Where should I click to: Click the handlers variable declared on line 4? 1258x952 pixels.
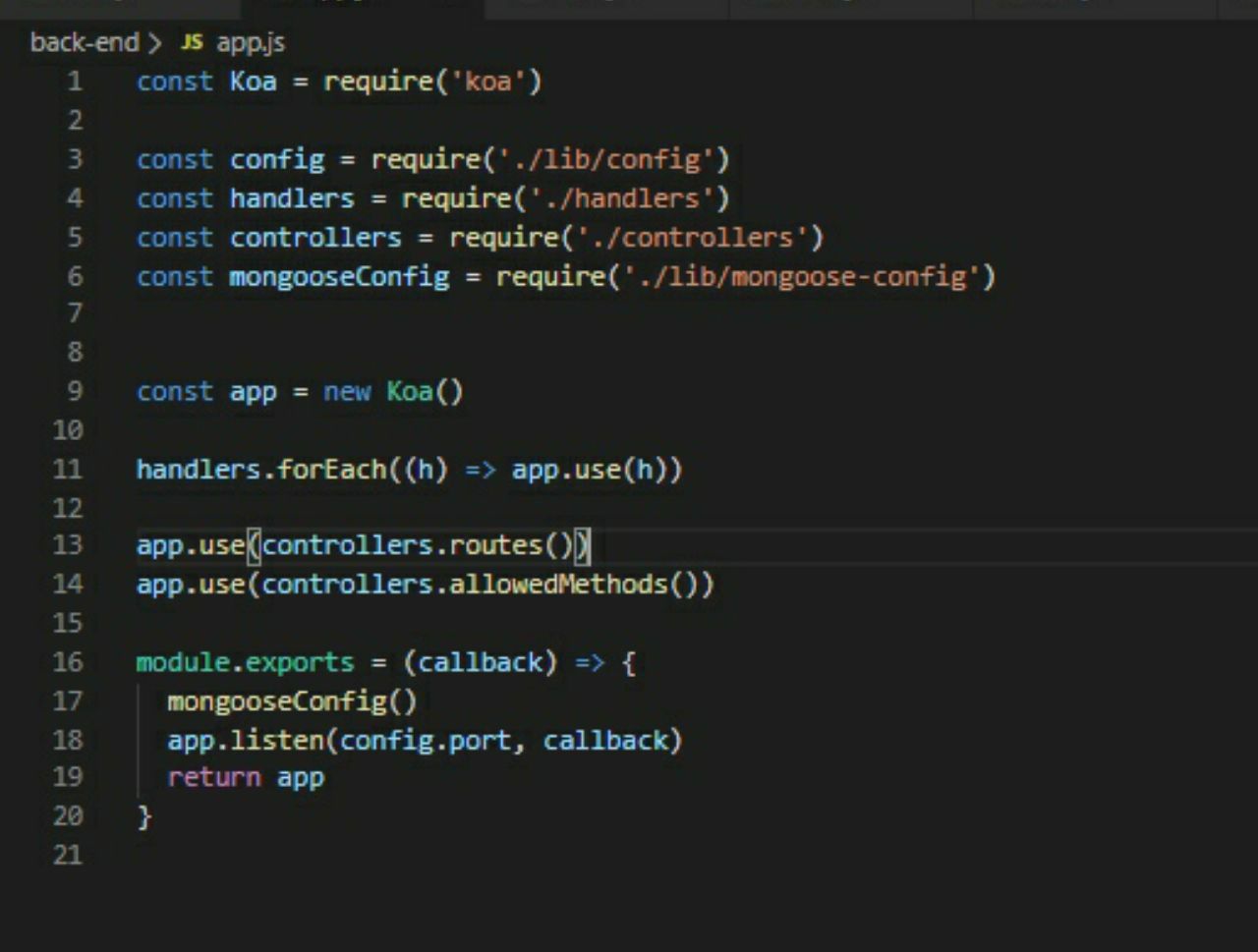tap(292, 198)
